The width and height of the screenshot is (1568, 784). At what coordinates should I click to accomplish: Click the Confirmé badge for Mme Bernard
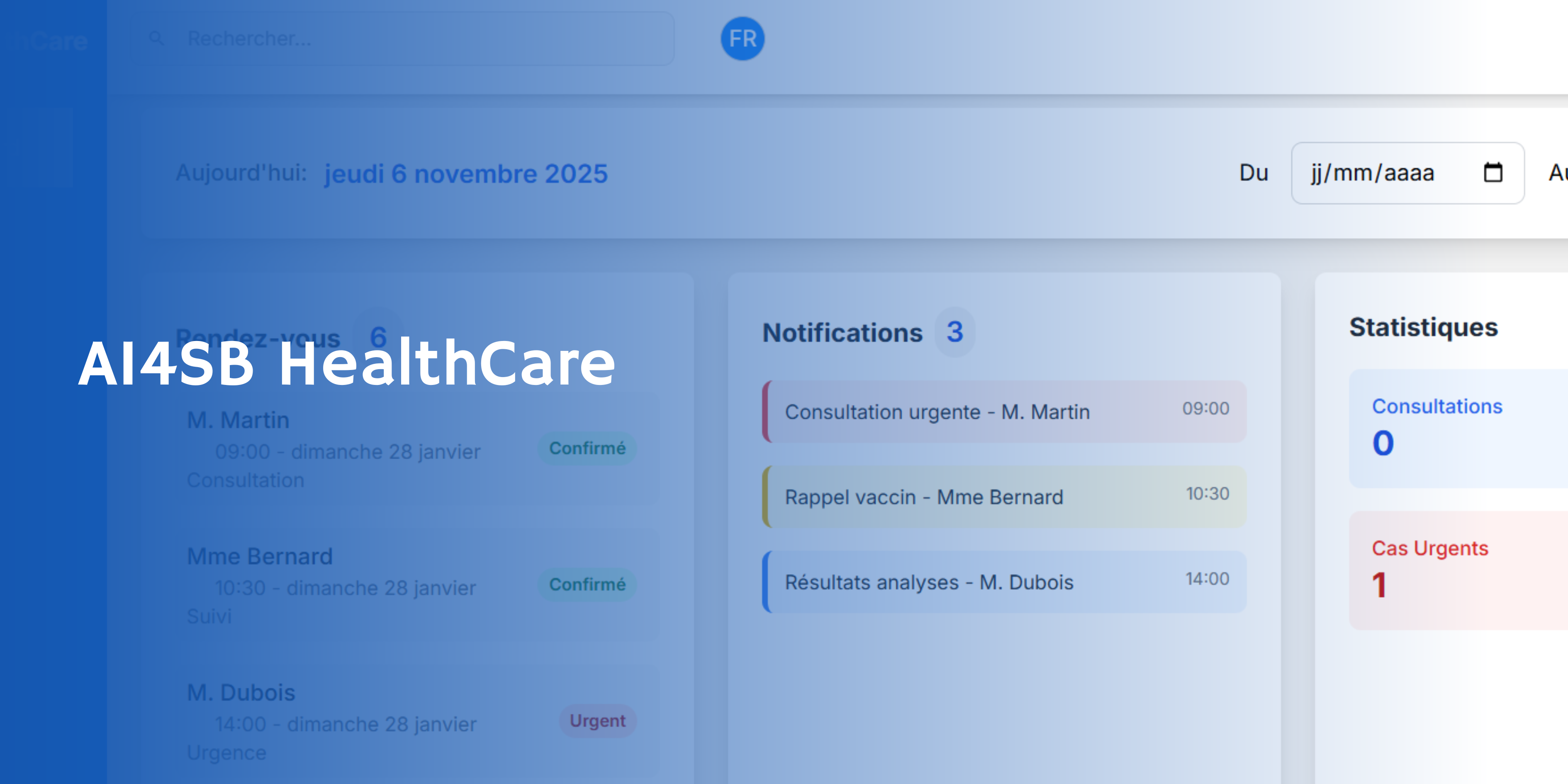[587, 585]
